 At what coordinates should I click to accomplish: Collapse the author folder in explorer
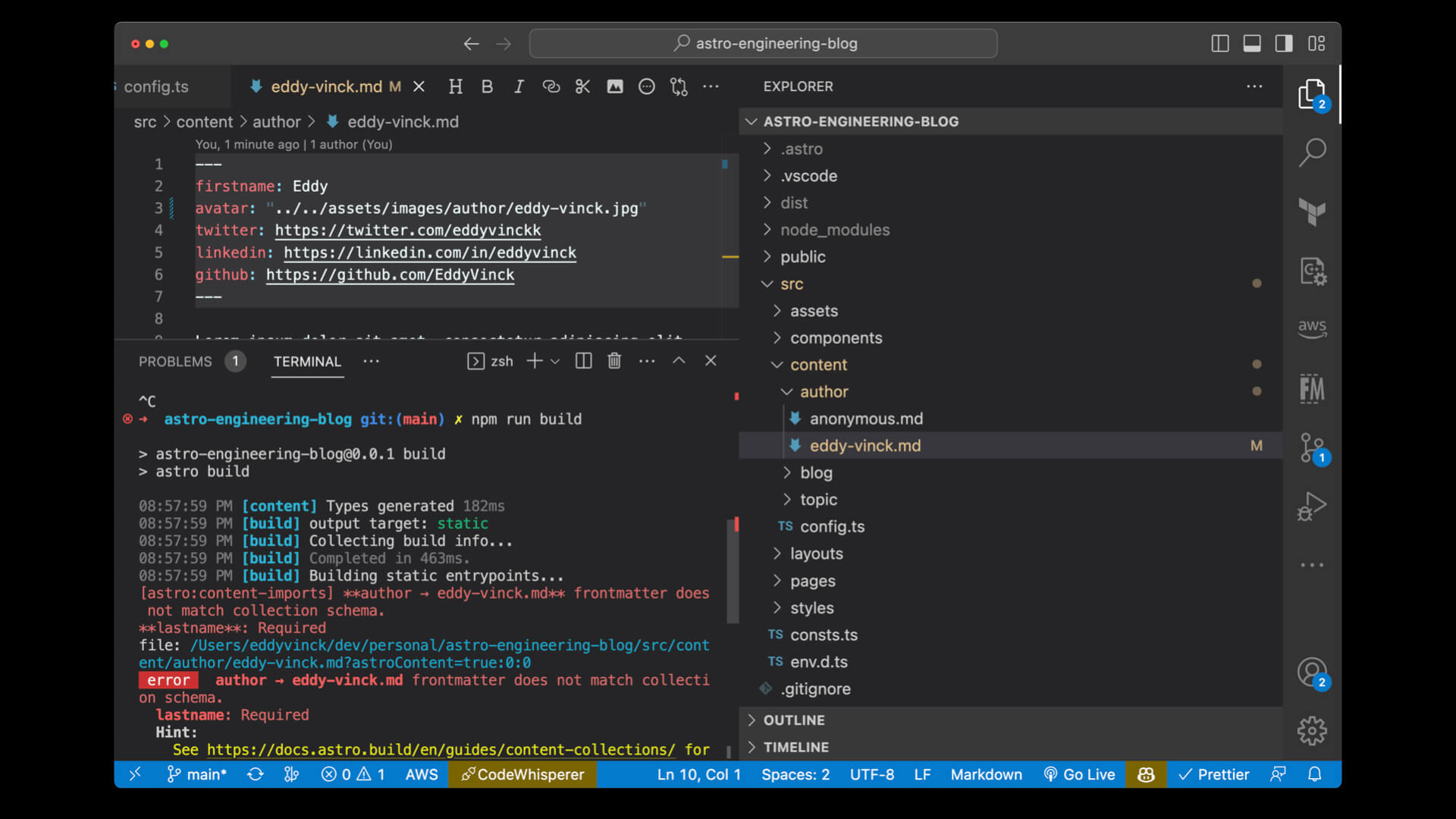tap(824, 392)
